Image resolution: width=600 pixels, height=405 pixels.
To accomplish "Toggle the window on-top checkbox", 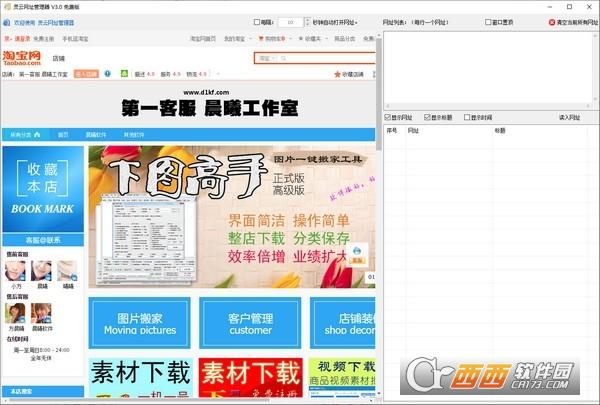I will [488, 22].
